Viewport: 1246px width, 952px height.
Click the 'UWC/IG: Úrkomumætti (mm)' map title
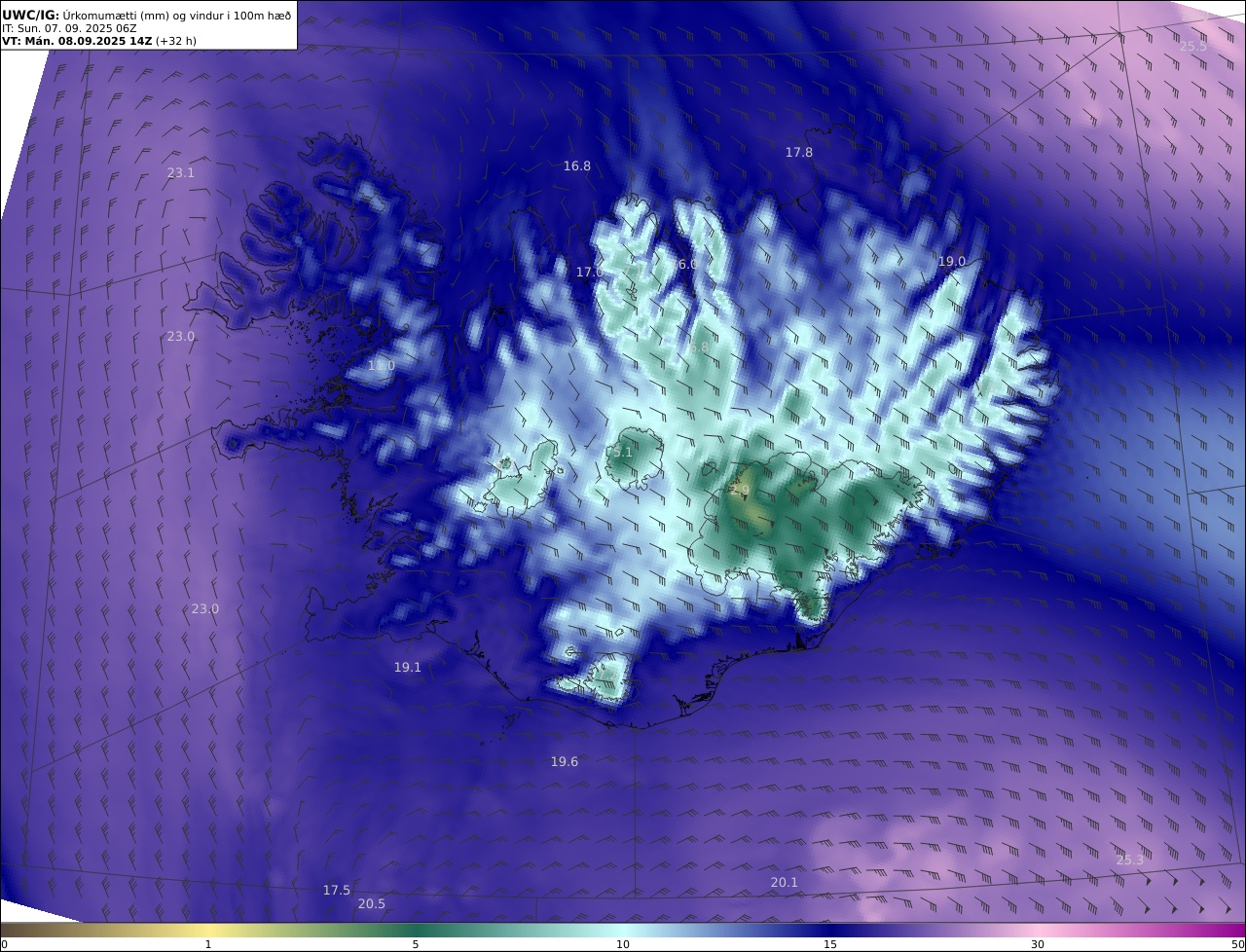tap(146, 15)
